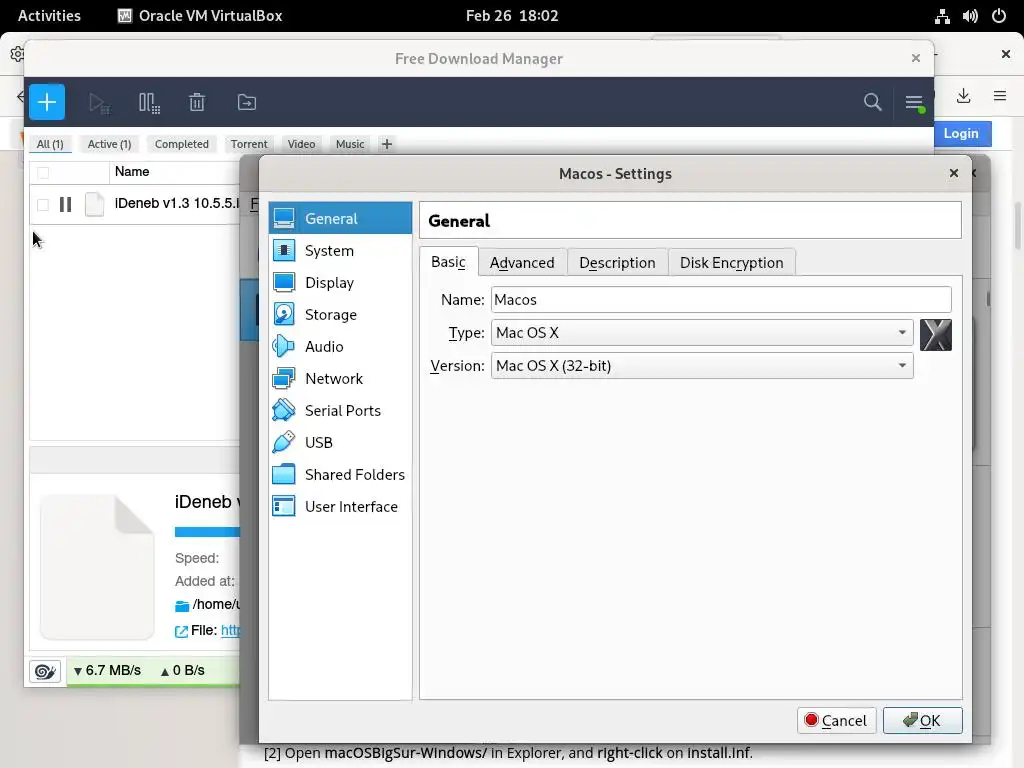Open search in Free Download Manager

coord(872,102)
